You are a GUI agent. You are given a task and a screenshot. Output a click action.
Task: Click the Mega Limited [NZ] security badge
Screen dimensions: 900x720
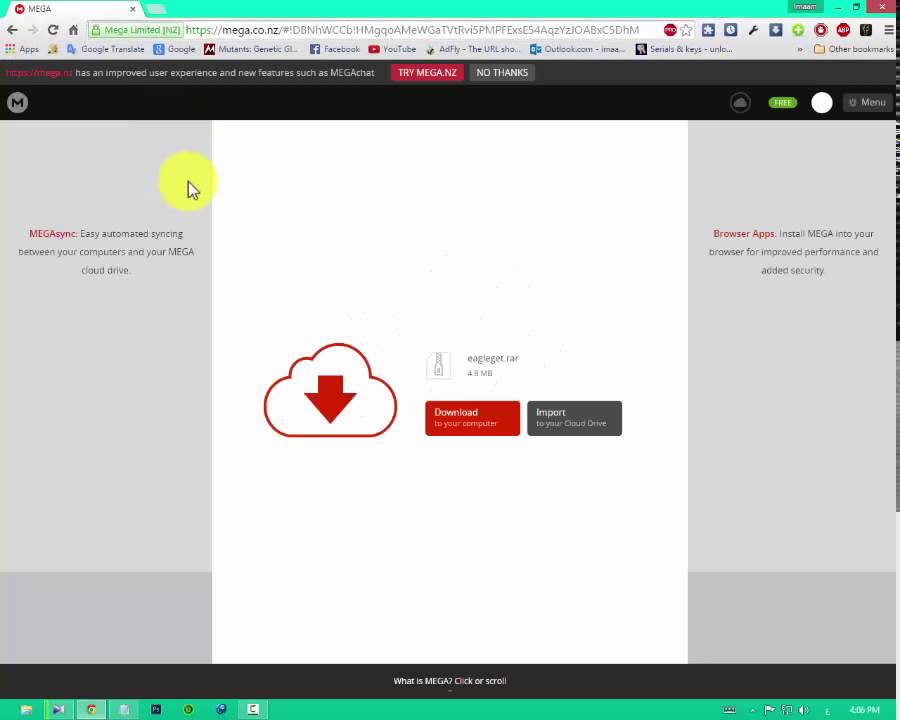(x=136, y=30)
